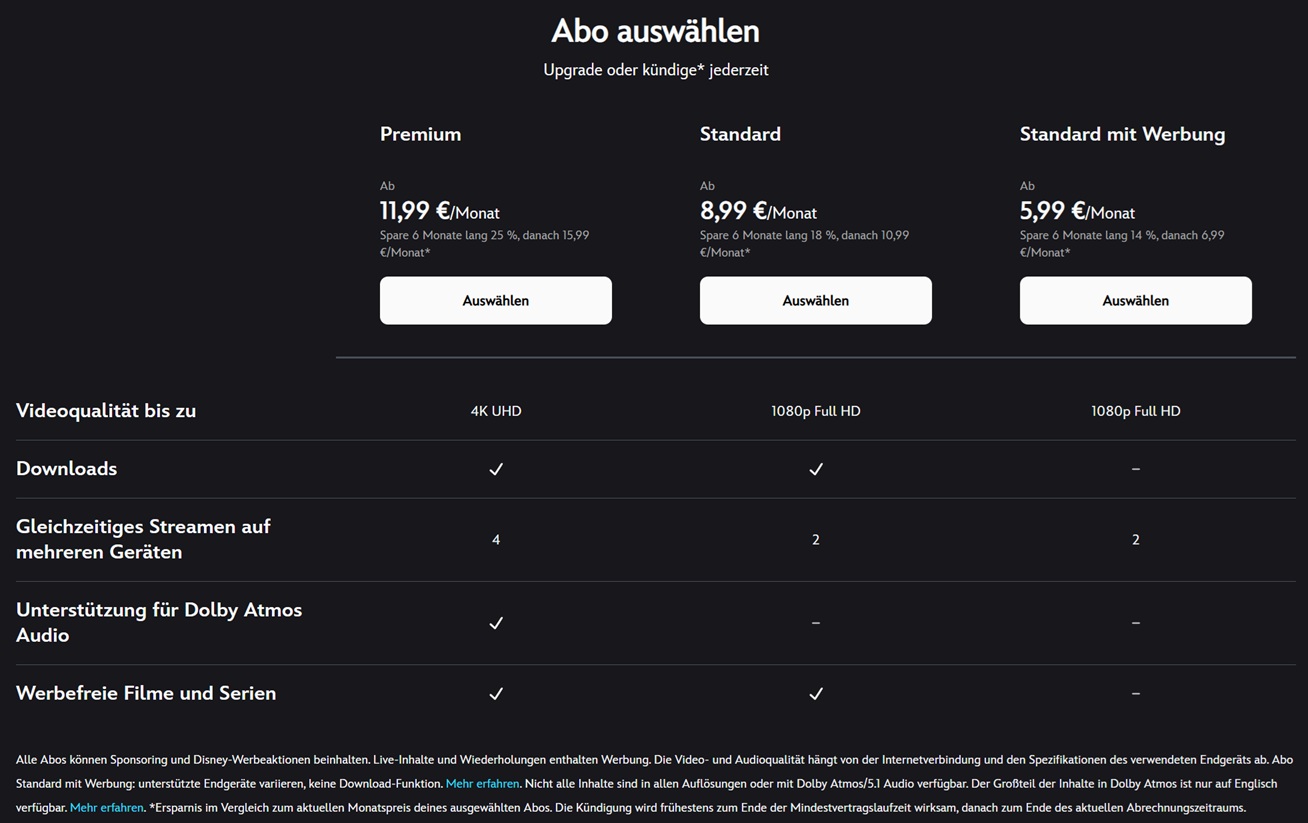Click Downloads checkmark under Premium

pyautogui.click(x=496, y=469)
